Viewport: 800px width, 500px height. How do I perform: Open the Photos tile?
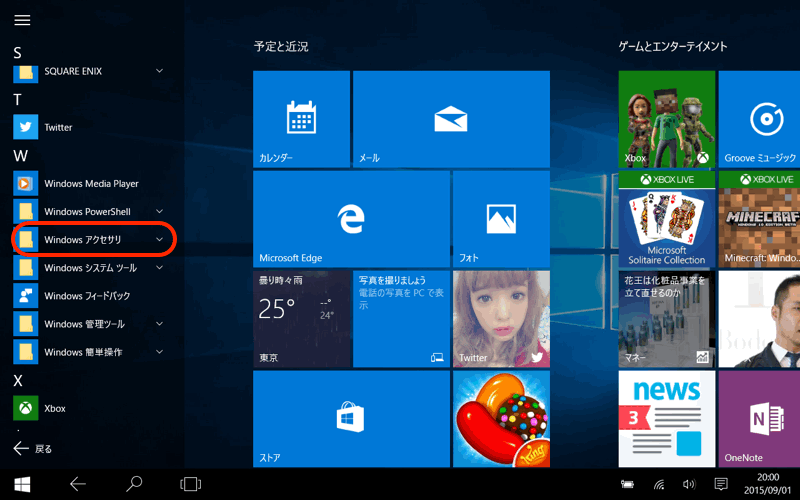point(500,218)
